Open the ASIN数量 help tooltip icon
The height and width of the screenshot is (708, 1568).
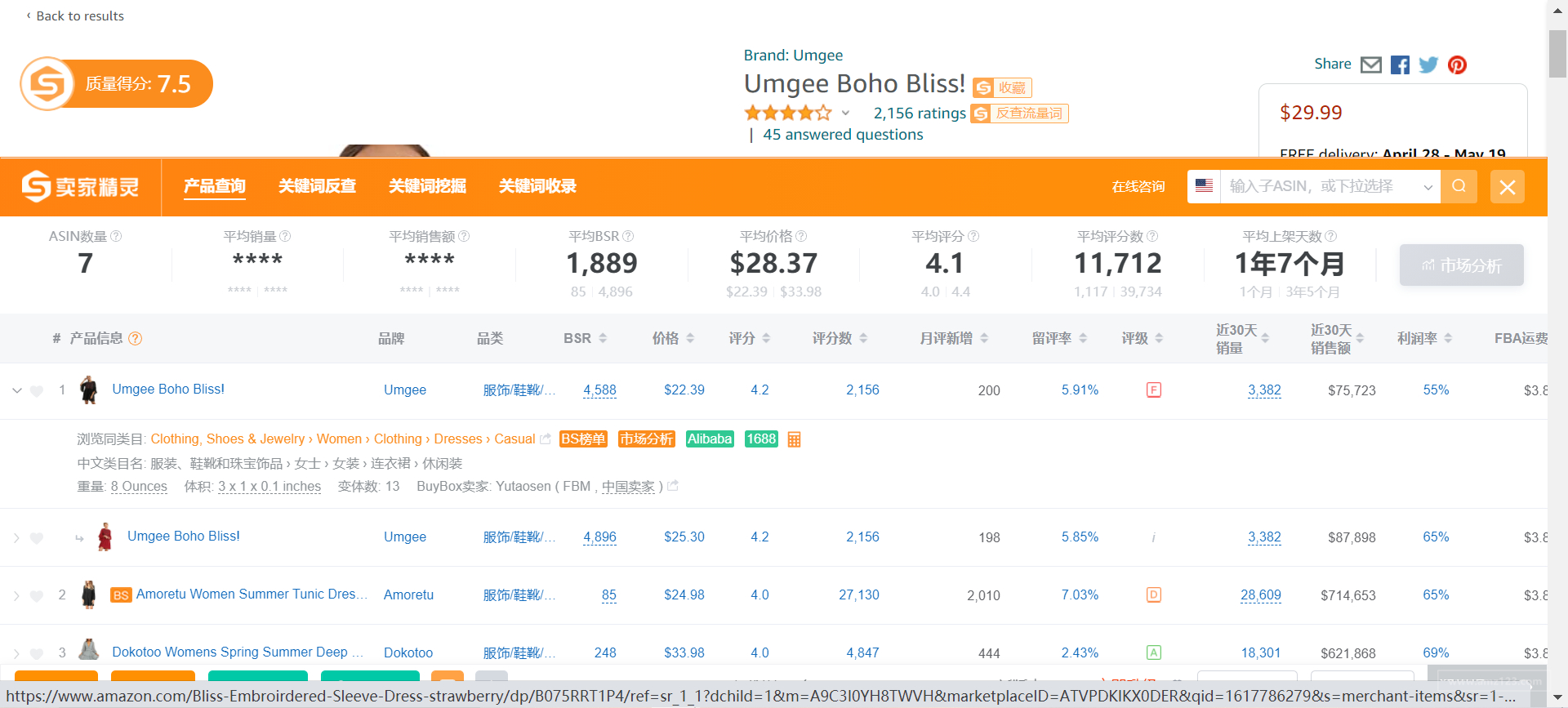[x=116, y=236]
